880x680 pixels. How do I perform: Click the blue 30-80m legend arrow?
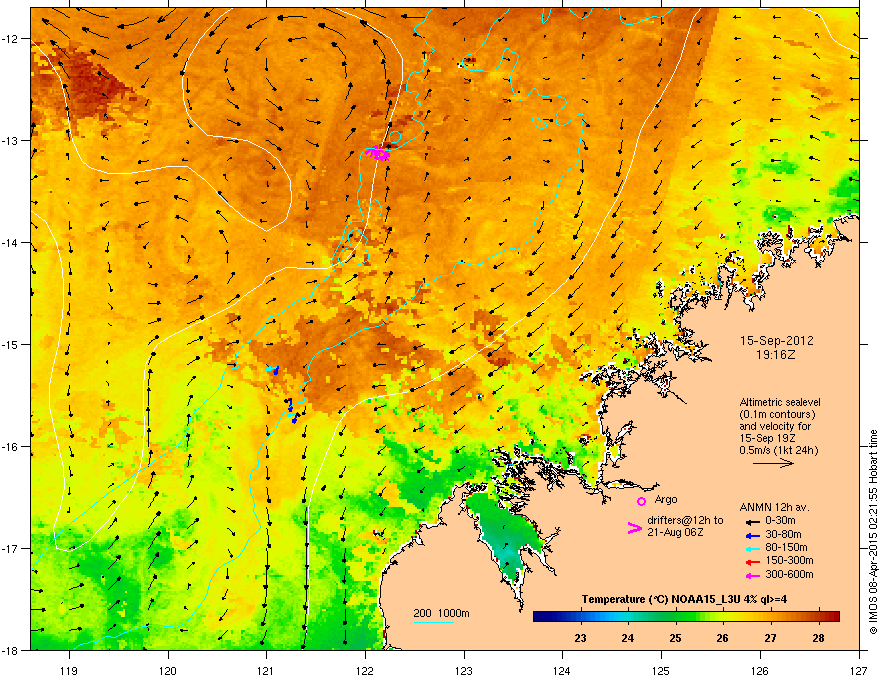[x=752, y=535]
